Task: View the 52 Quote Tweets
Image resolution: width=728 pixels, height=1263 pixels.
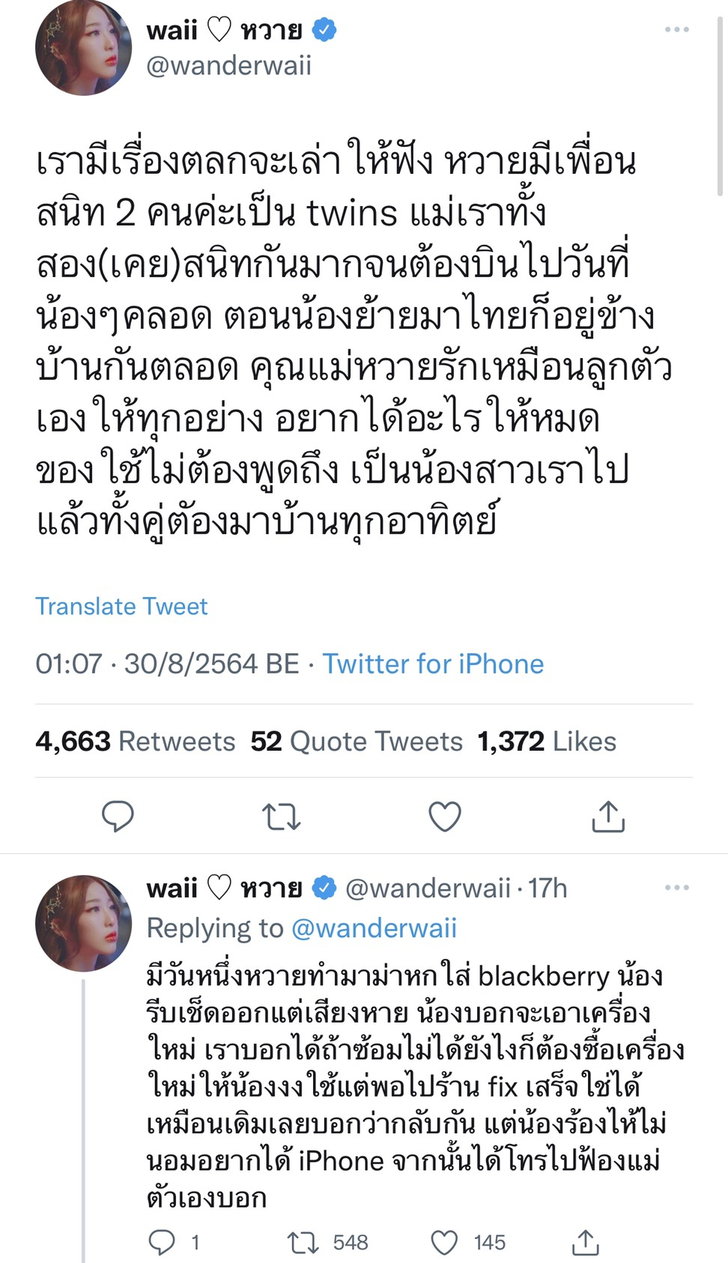Action: click(x=356, y=741)
